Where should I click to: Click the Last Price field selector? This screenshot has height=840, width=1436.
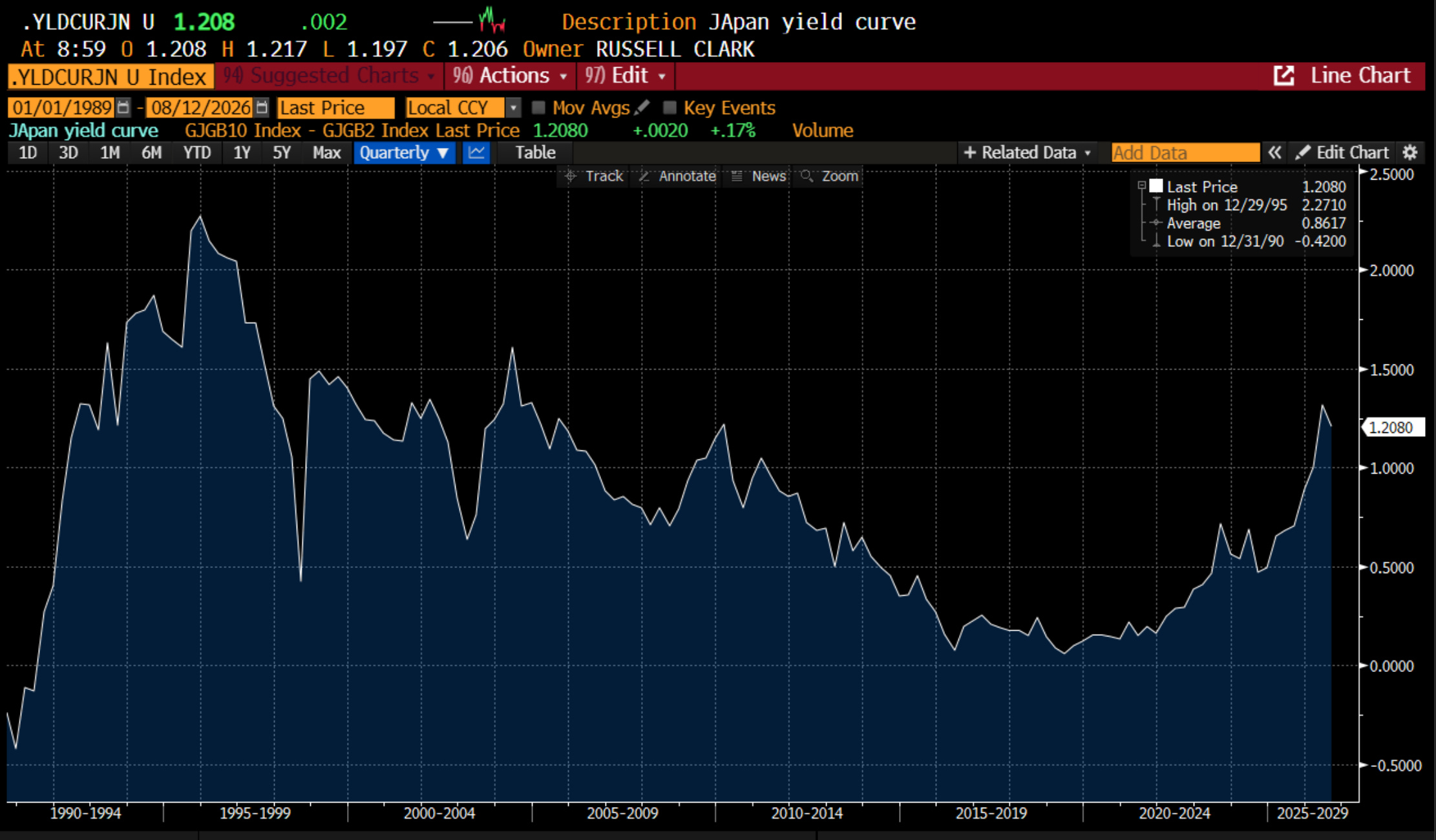click(335, 107)
